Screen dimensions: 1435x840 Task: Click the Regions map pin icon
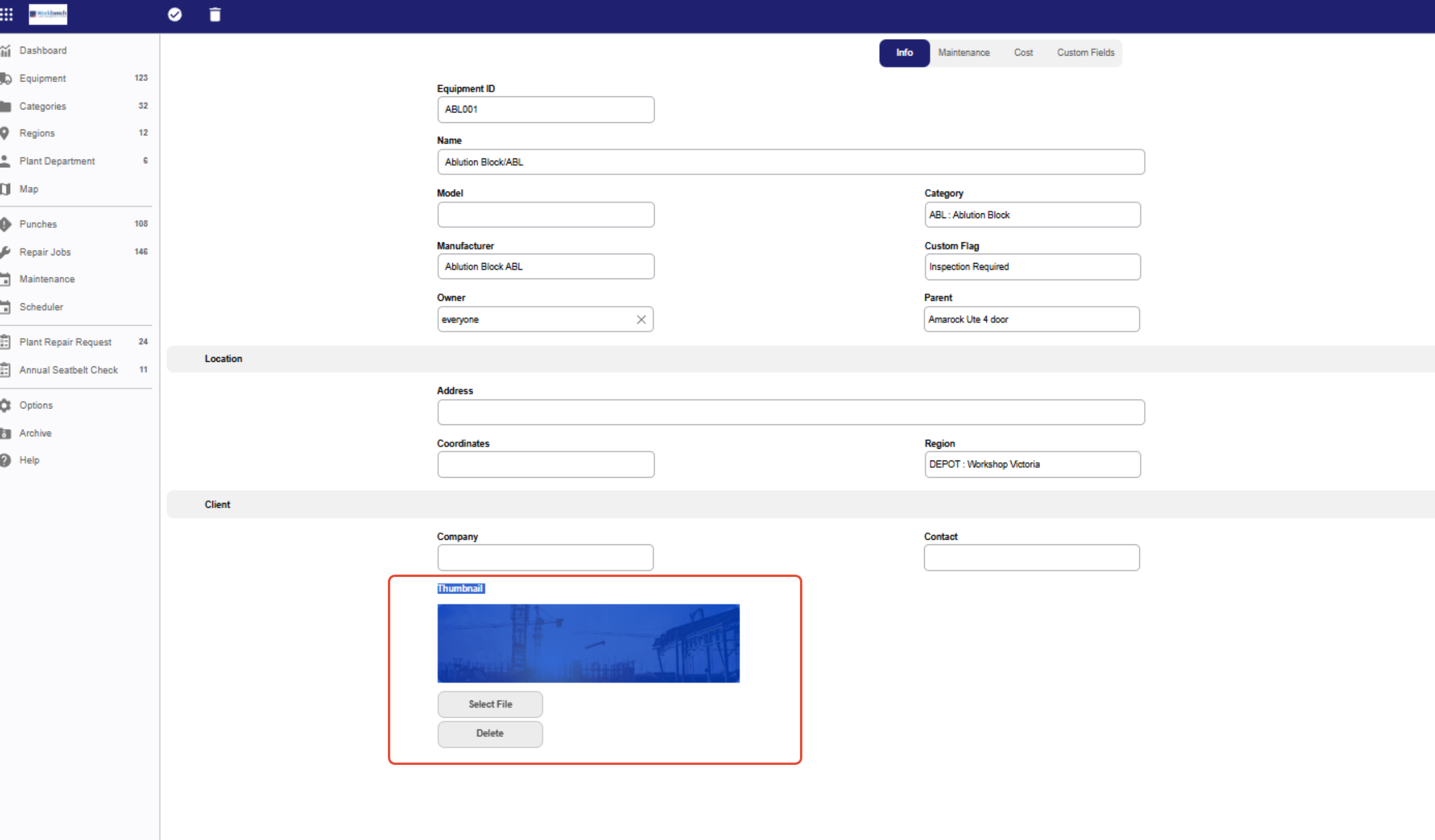5,133
